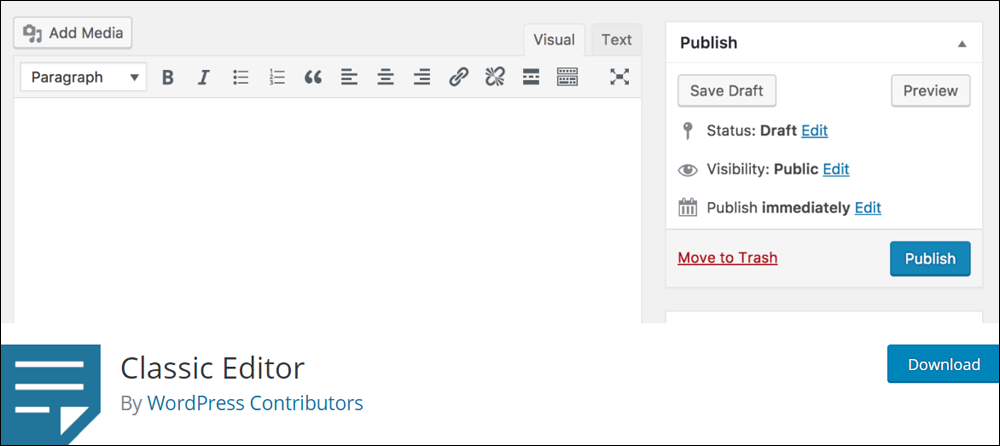This screenshot has height=446, width=1000.
Task: Edit the Visibility setting
Action: tap(836, 169)
